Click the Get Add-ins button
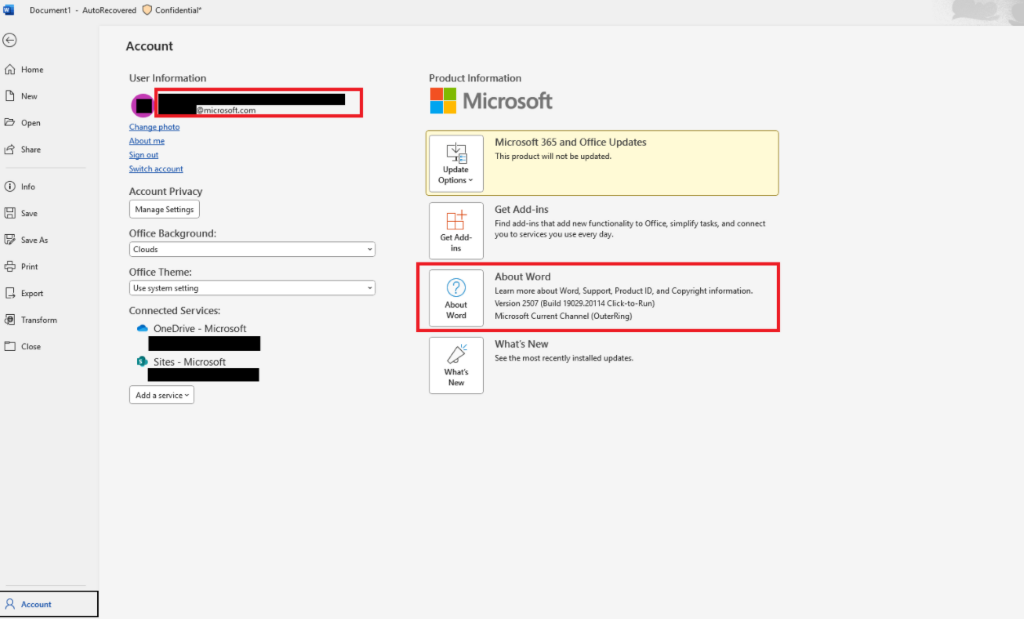The width and height of the screenshot is (1024, 619). coord(456,230)
